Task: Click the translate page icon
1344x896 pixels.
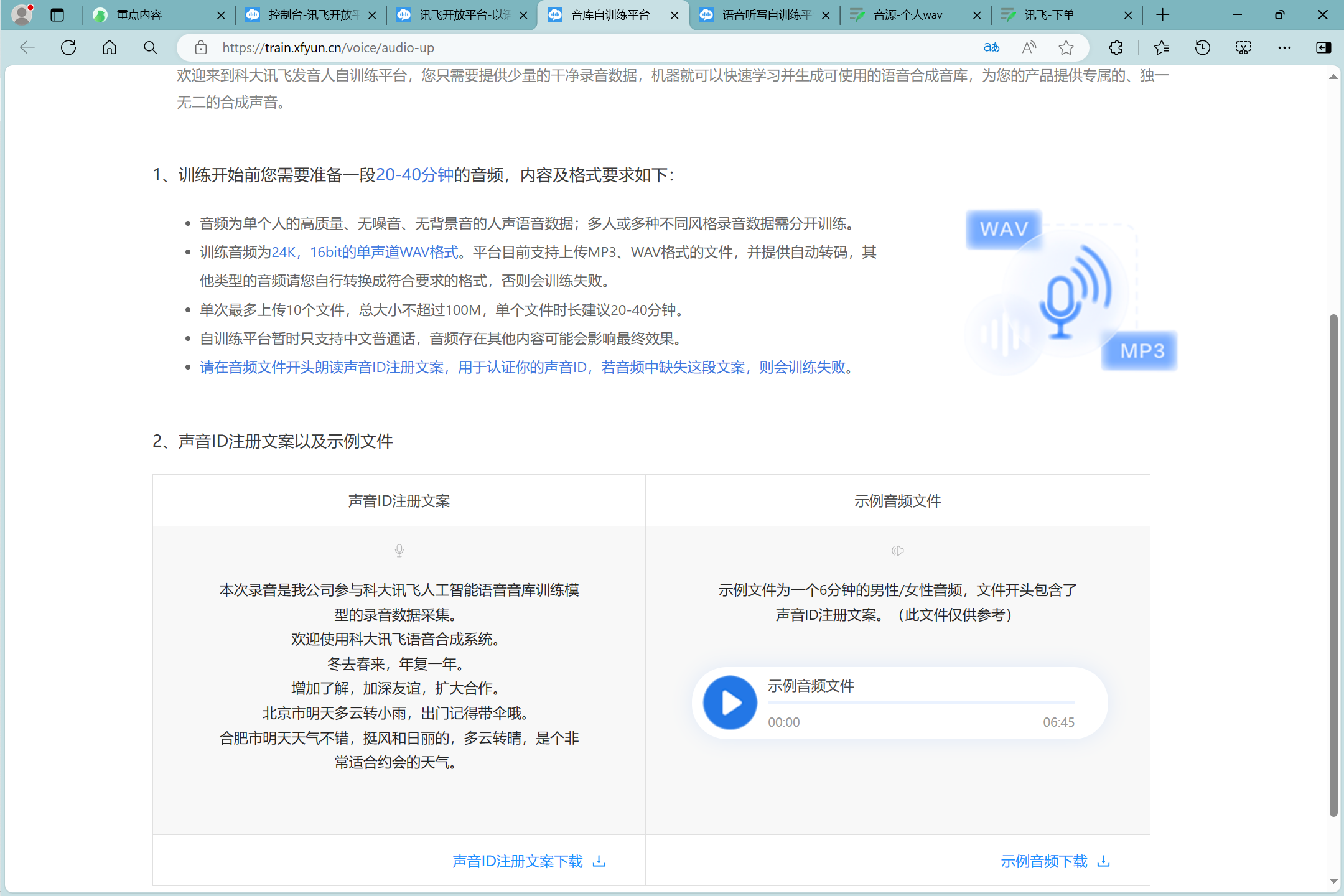Action: [x=991, y=47]
